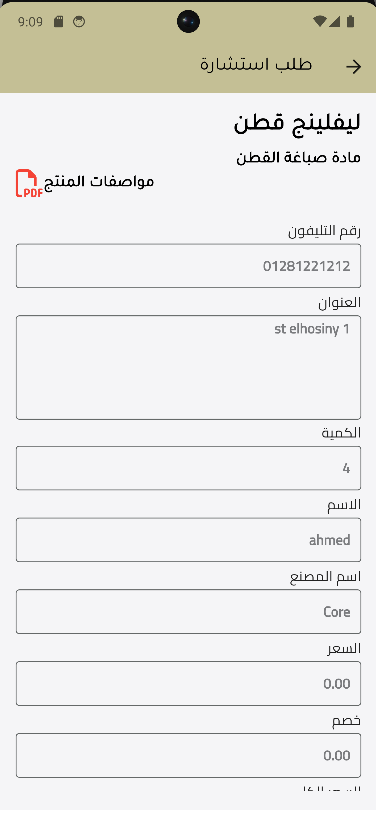Tap the battery icon in status bar
The image size is (376, 819).
point(350,21)
